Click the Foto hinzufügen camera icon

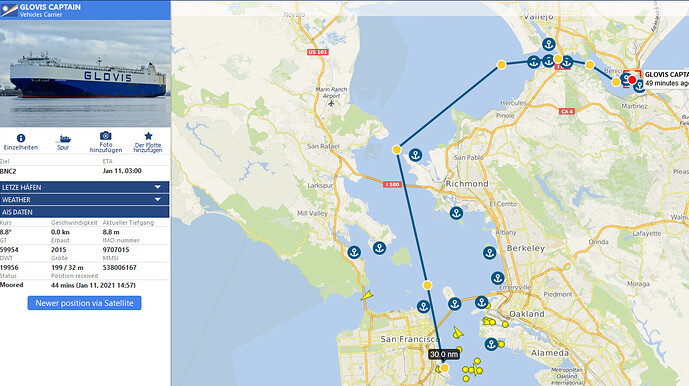[105, 135]
